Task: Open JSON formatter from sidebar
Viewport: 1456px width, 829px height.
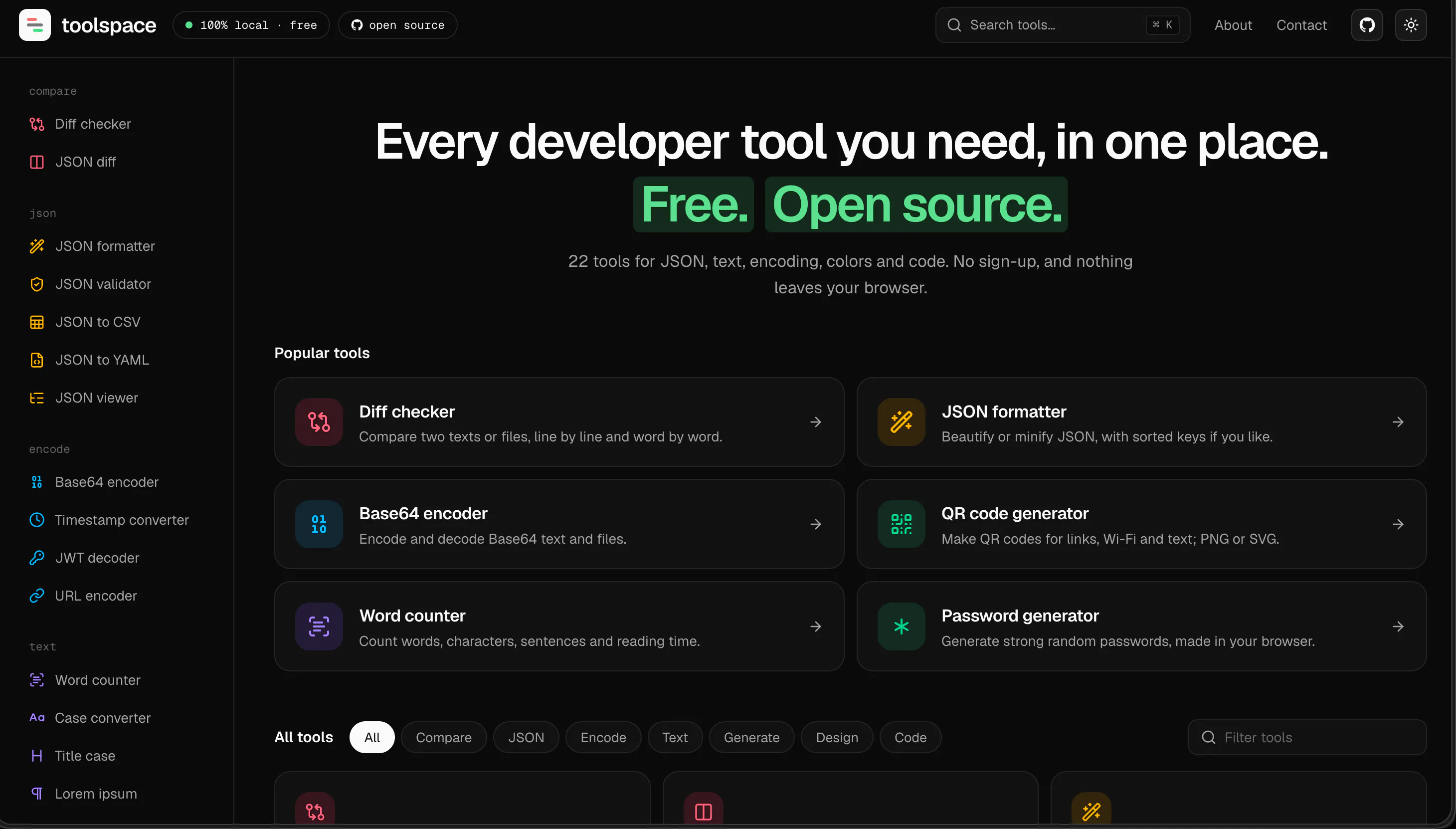Action: click(105, 246)
